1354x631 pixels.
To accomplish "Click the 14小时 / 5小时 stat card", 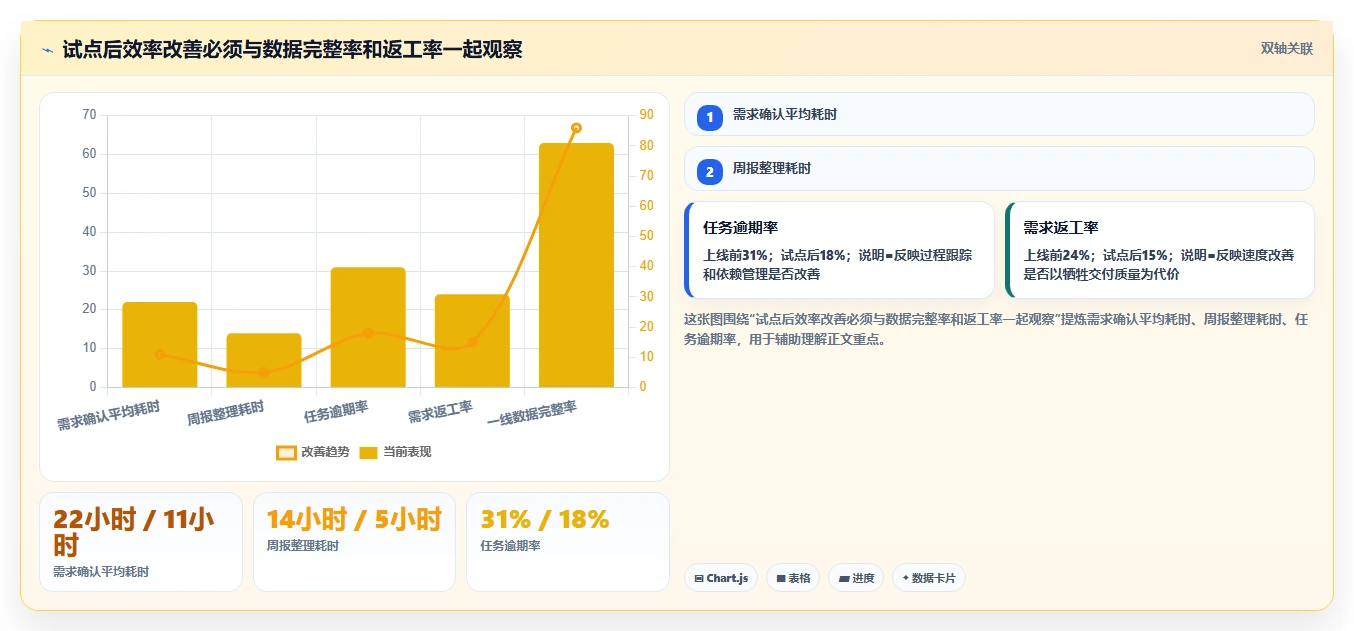I will [x=355, y=542].
